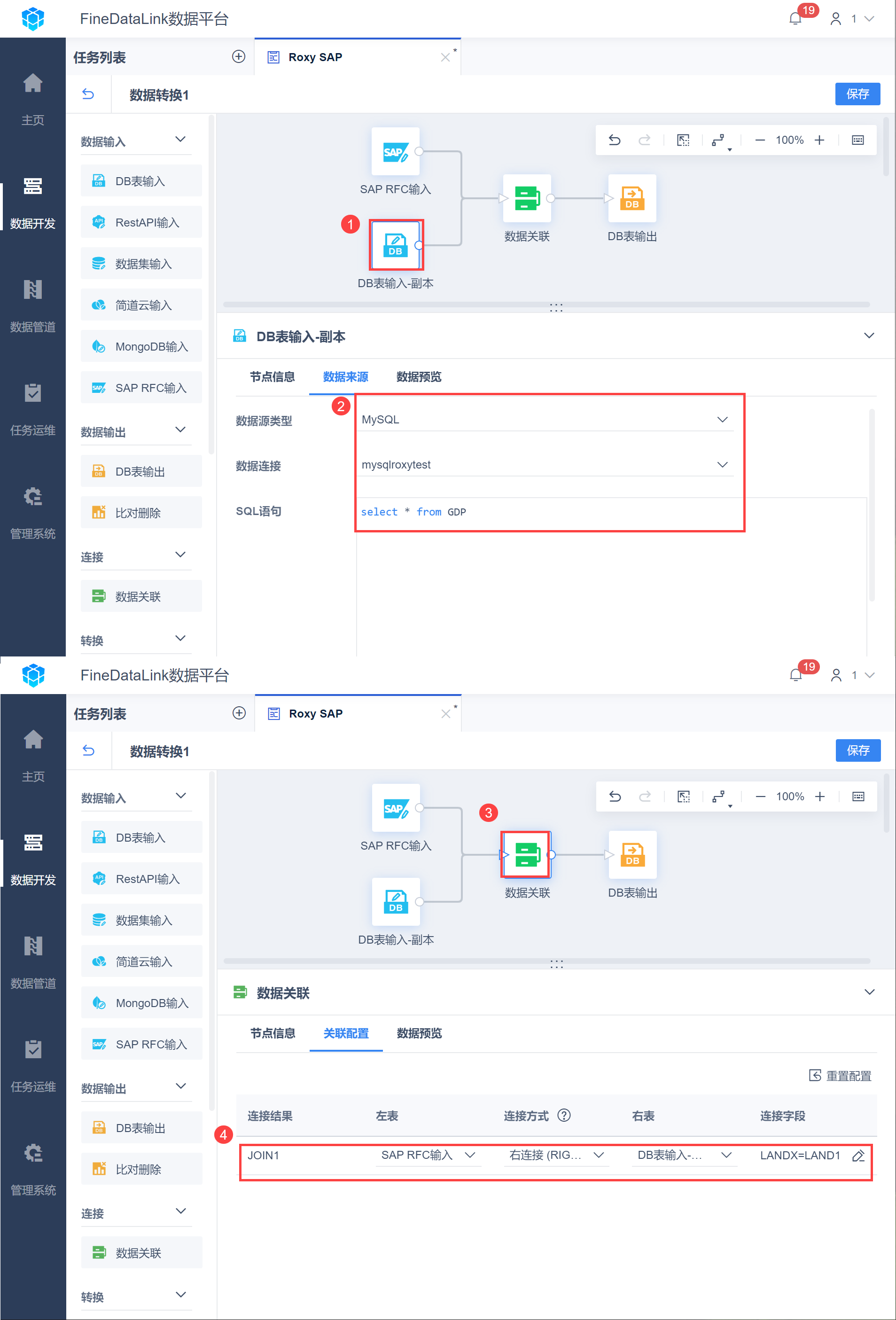Open the 右表 DB表输入 dropdown in JOIN1
This screenshot has height=1320, width=896.
click(x=684, y=1155)
